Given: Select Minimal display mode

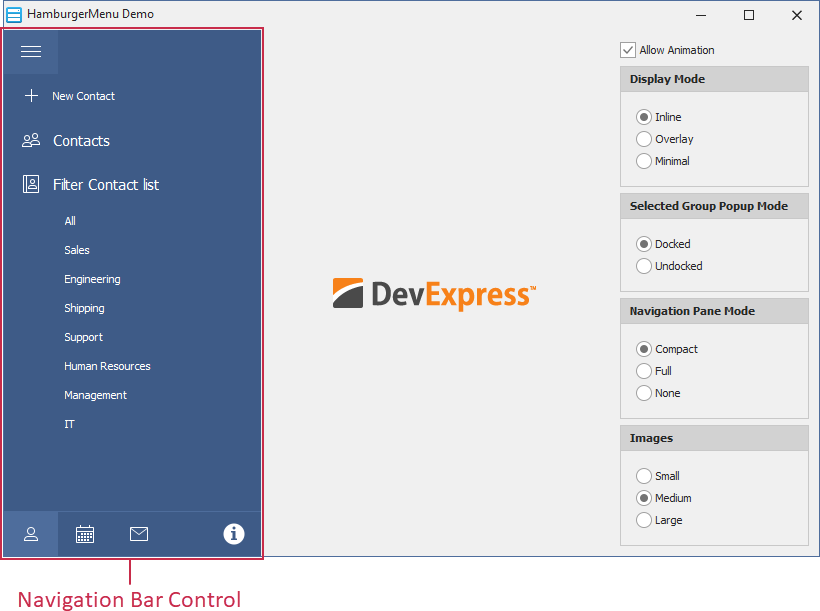Looking at the screenshot, I should [644, 161].
